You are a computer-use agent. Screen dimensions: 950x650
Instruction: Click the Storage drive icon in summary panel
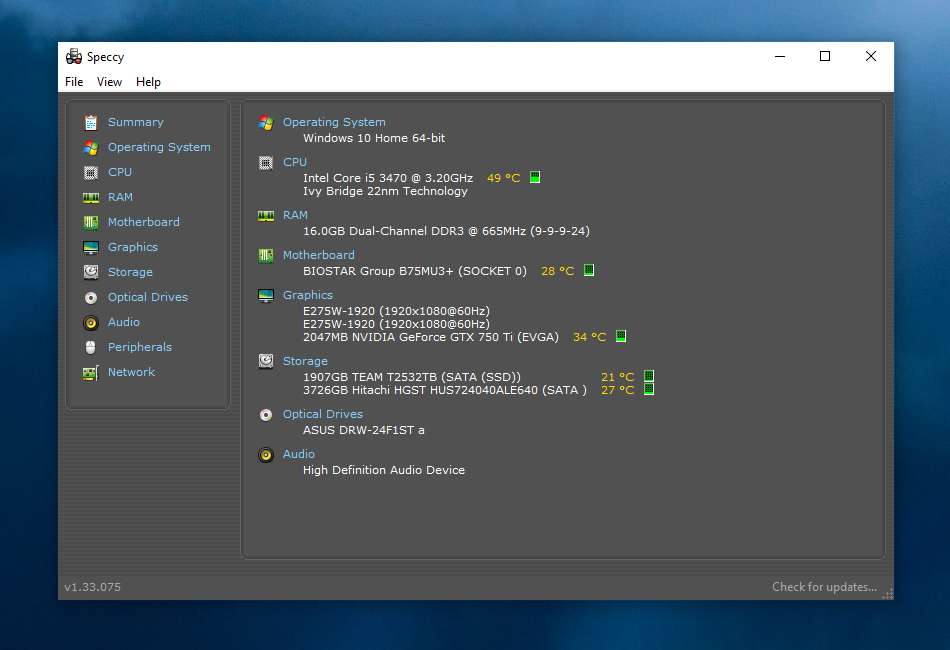[x=266, y=361]
